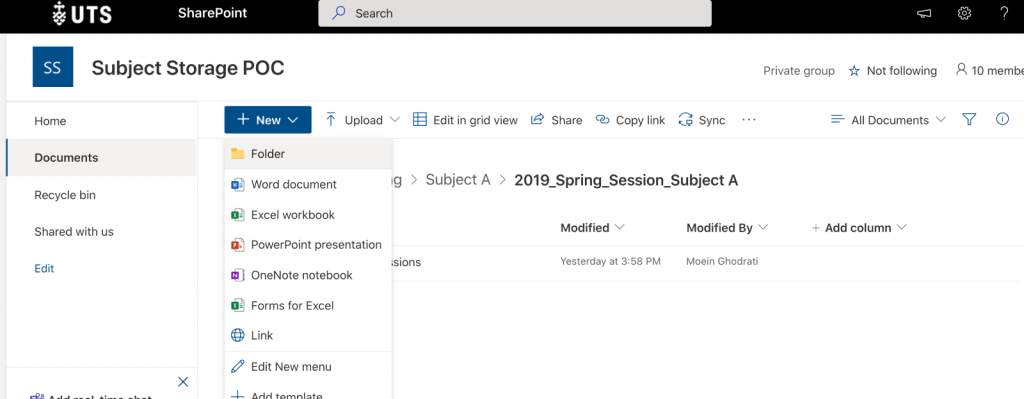Click the Moein Ghodrati name
1024x399 pixels.
coord(722,261)
